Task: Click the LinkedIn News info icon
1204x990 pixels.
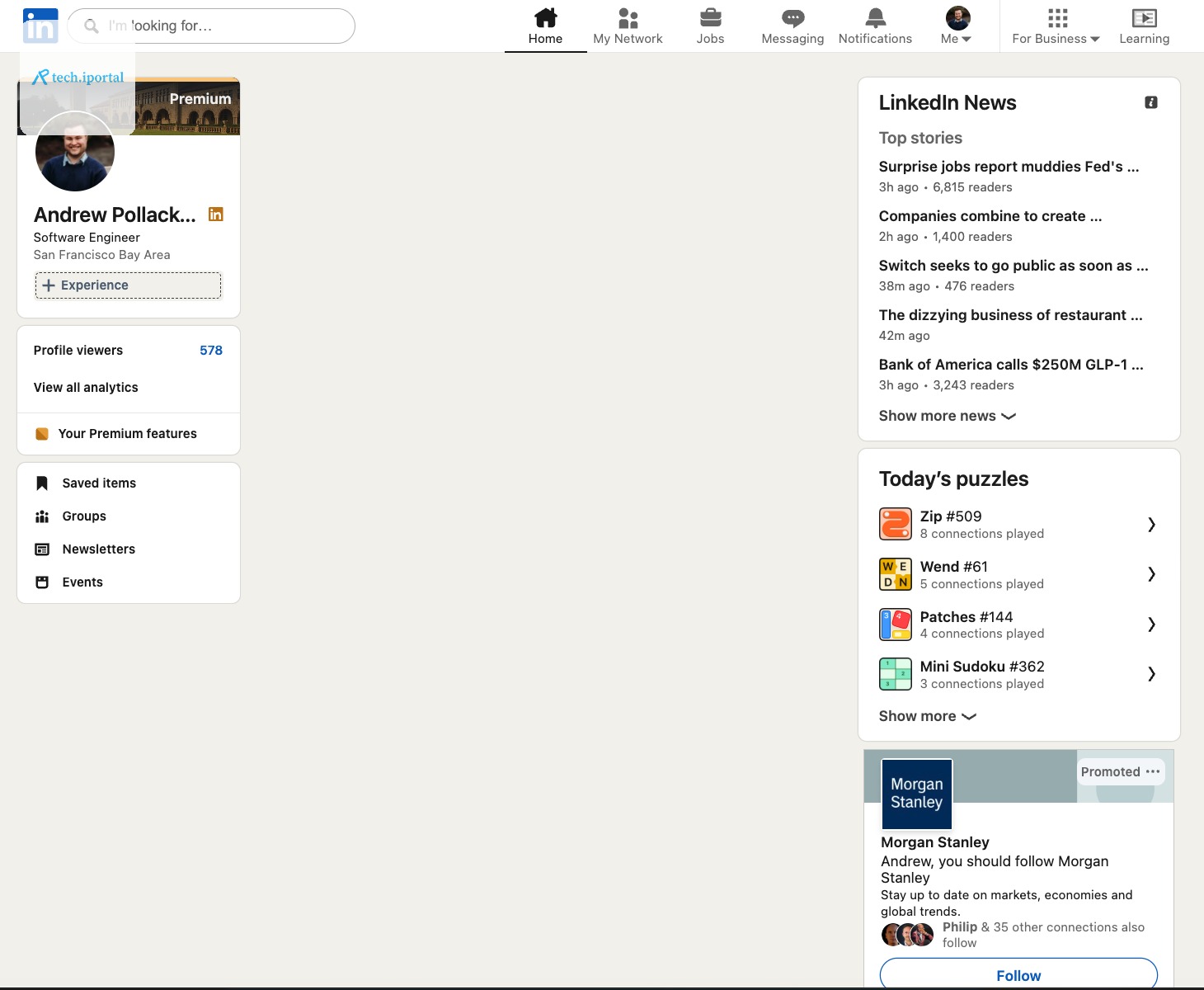Action: coord(1151,102)
